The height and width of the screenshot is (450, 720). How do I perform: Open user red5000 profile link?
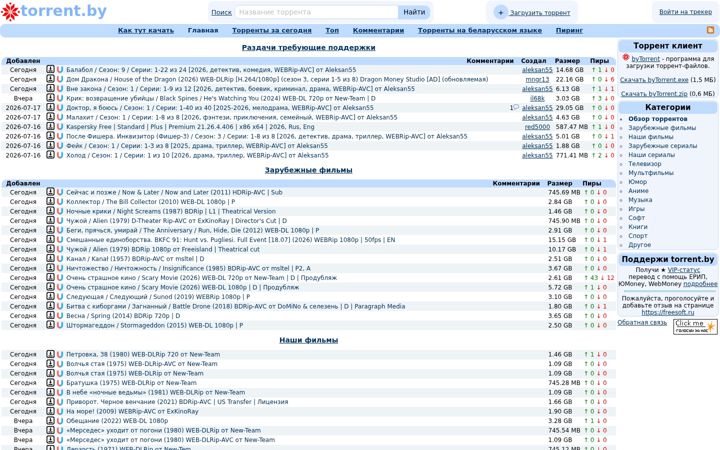(x=537, y=126)
